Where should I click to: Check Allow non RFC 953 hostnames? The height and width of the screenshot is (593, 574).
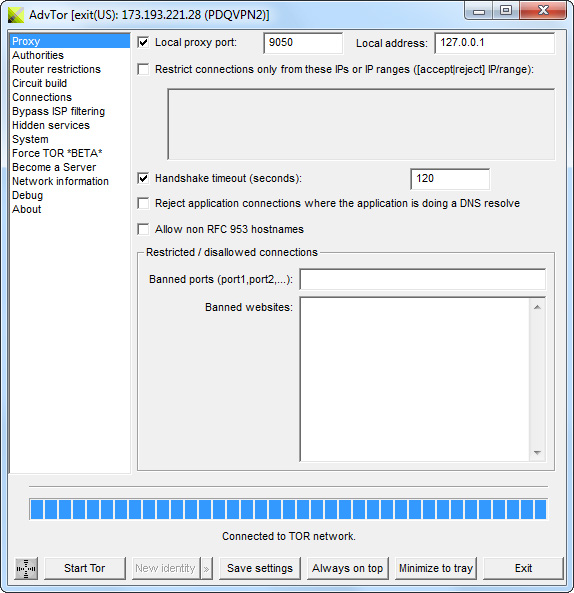[143, 229]
